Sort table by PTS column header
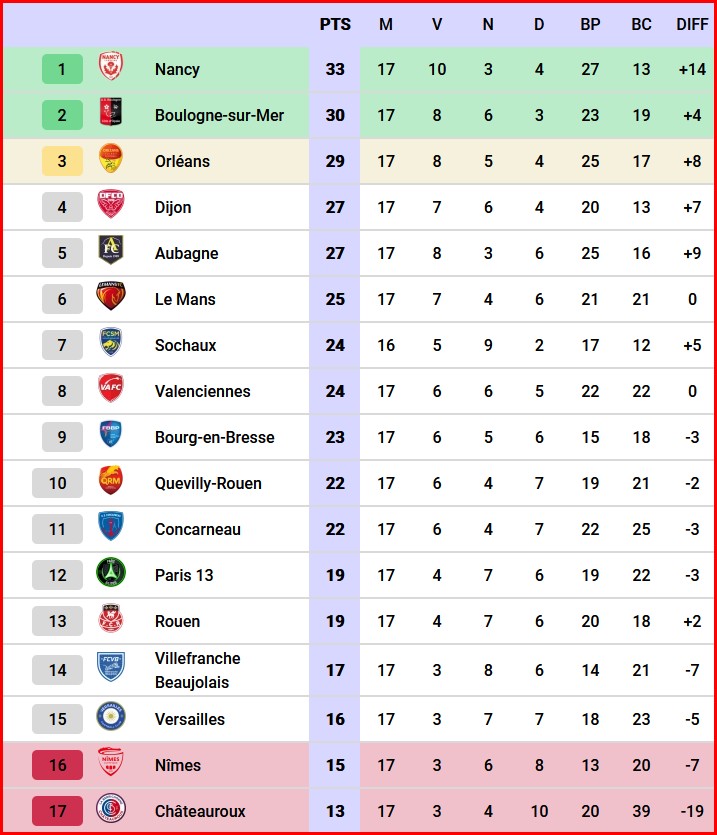 point(335,24)
